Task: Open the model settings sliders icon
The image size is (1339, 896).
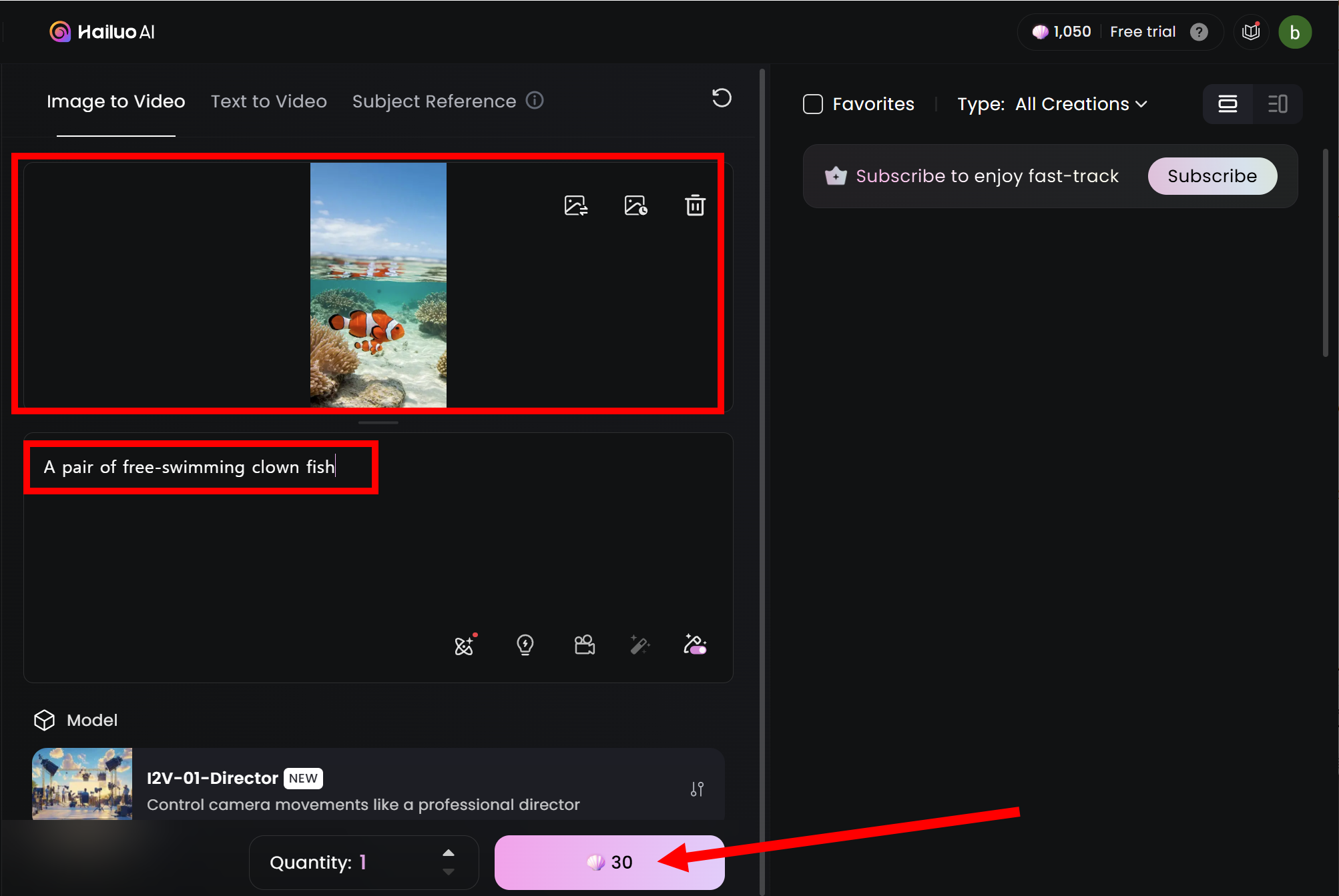Action: click(697, 789)
